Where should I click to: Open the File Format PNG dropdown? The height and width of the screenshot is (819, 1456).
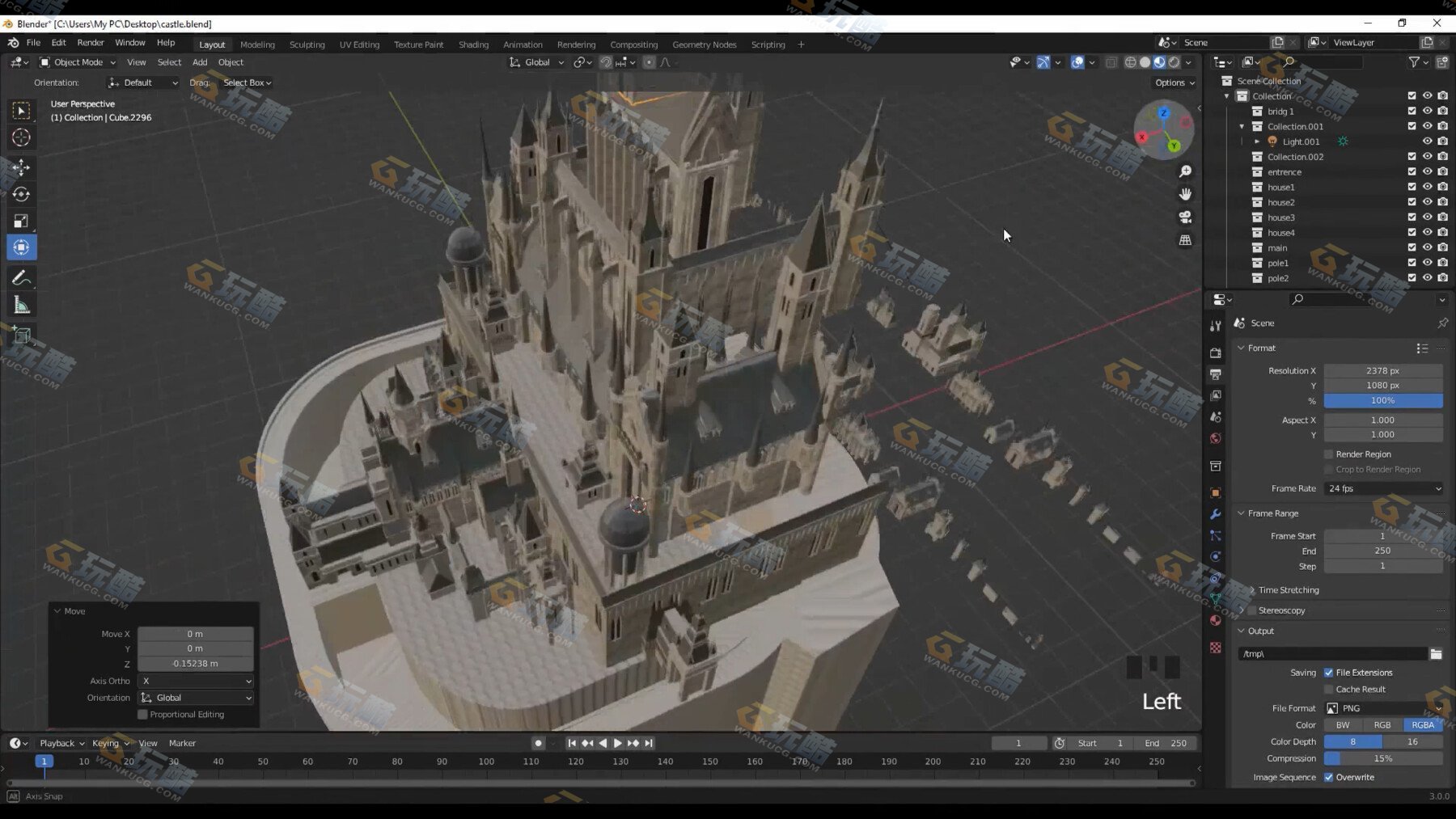(x=1384, y=708)
